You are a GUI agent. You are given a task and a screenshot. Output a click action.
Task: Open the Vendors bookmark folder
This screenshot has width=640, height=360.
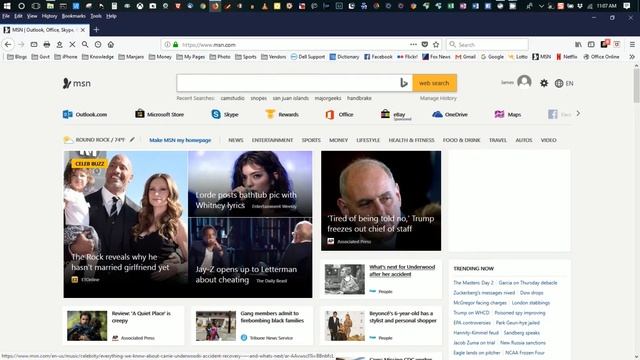click(273, 57)
